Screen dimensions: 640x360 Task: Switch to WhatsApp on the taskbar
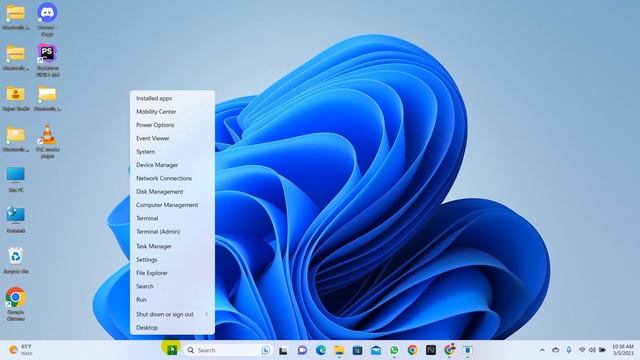tap(394, 350)
